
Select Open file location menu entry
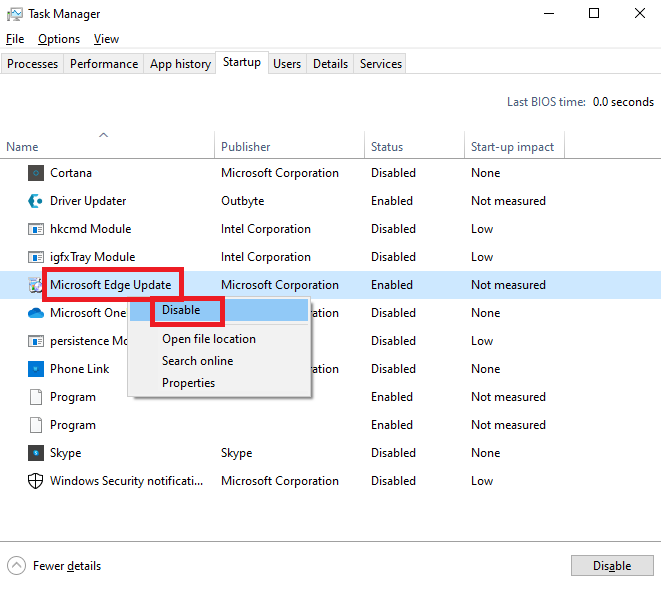pos(209,339)
